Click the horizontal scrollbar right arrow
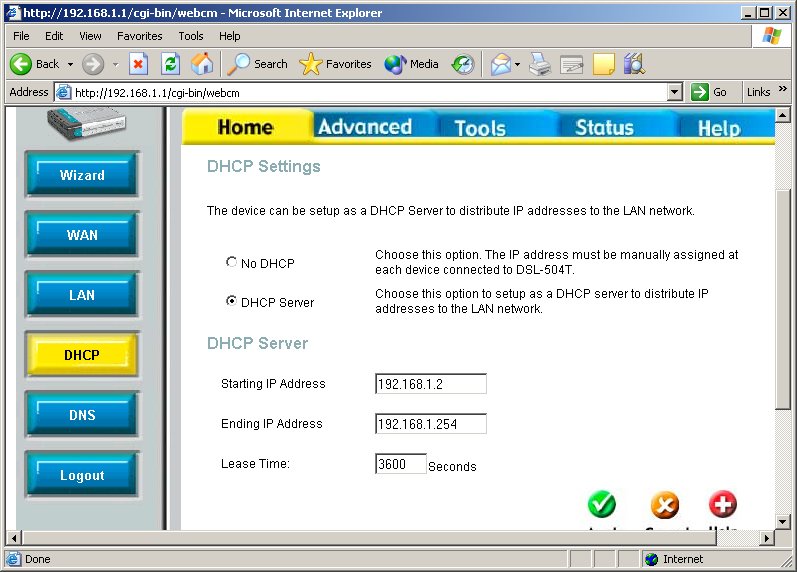 tap(767, 537)
